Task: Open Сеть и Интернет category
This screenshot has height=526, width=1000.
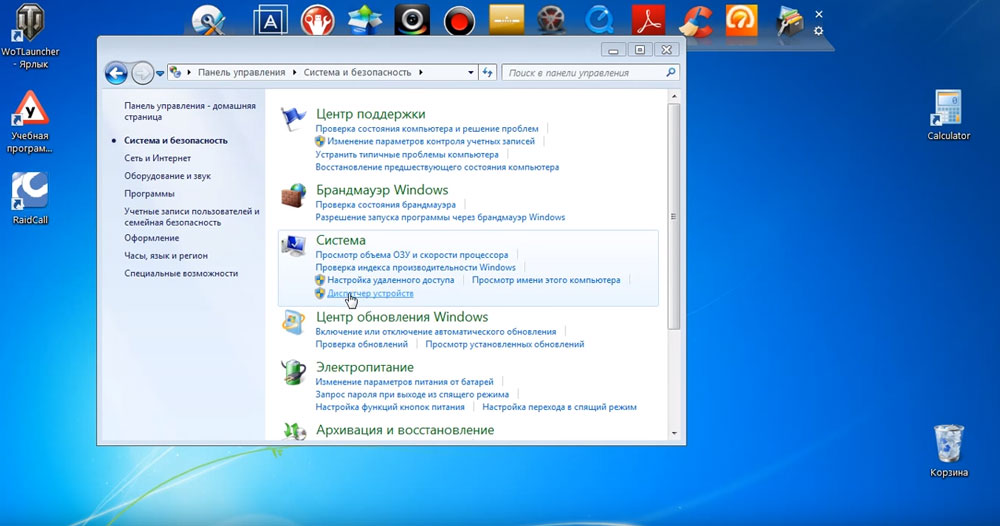Action: tap(158, 158)
